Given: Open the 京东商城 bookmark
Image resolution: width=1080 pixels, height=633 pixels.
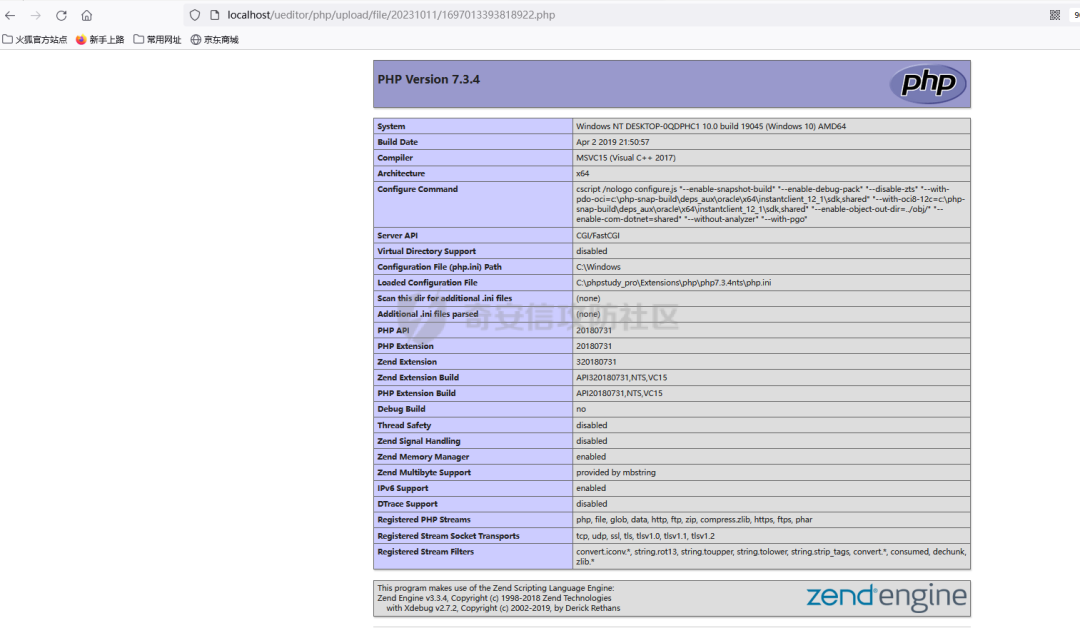Looking at the screenshot, I should click(x=214, y=40).
